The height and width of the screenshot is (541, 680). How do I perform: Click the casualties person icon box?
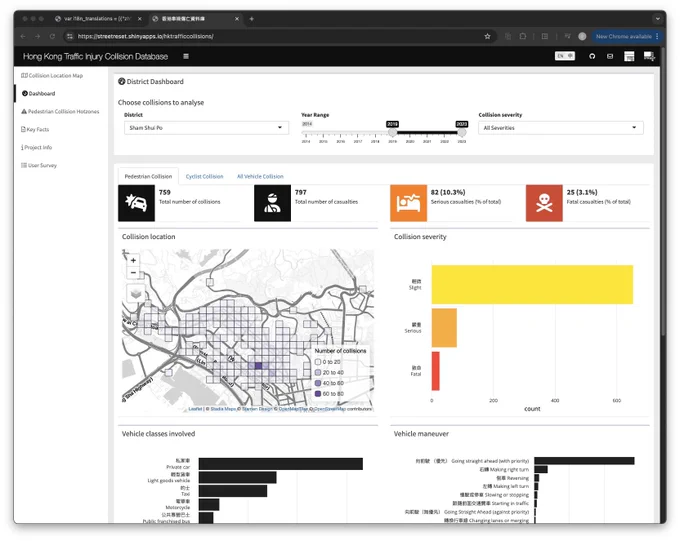pos(272,203)
